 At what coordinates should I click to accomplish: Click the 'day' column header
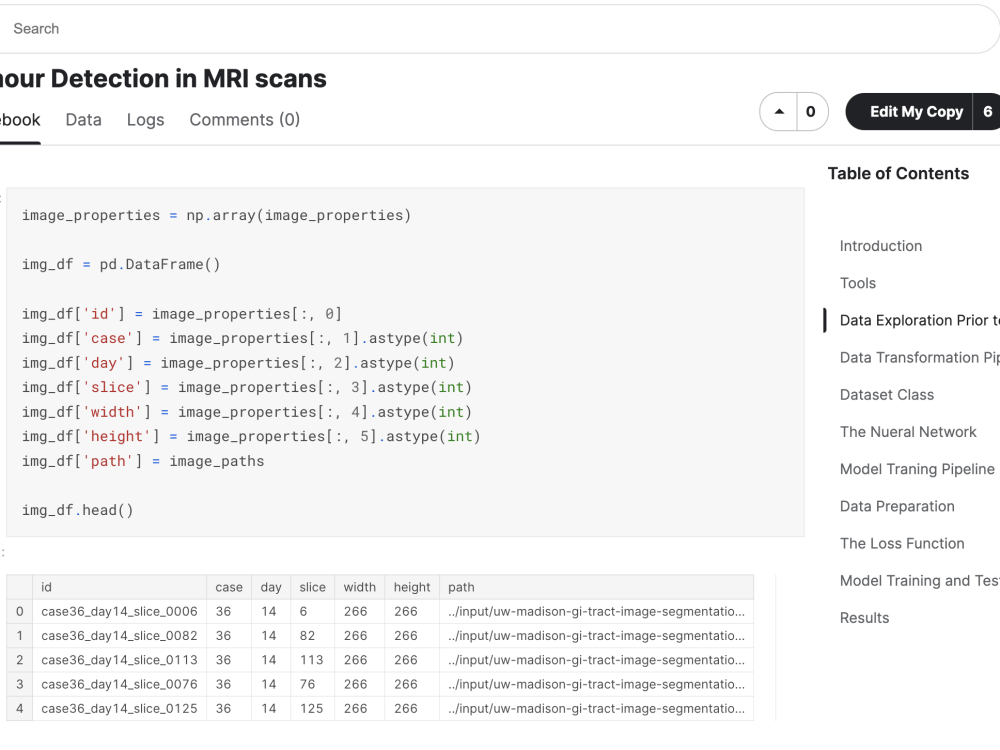(271, 587)
